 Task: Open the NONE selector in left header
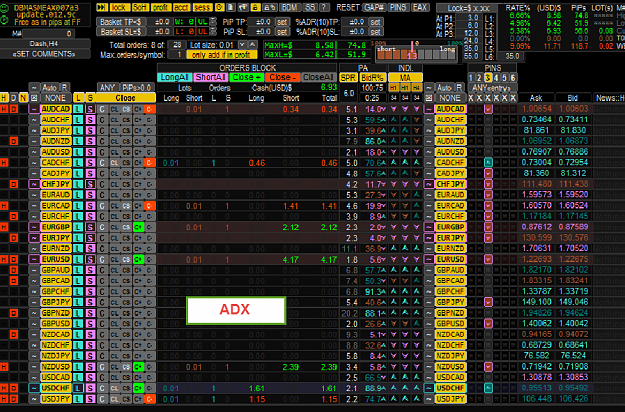pyautogui.click(x=55, y=98)
